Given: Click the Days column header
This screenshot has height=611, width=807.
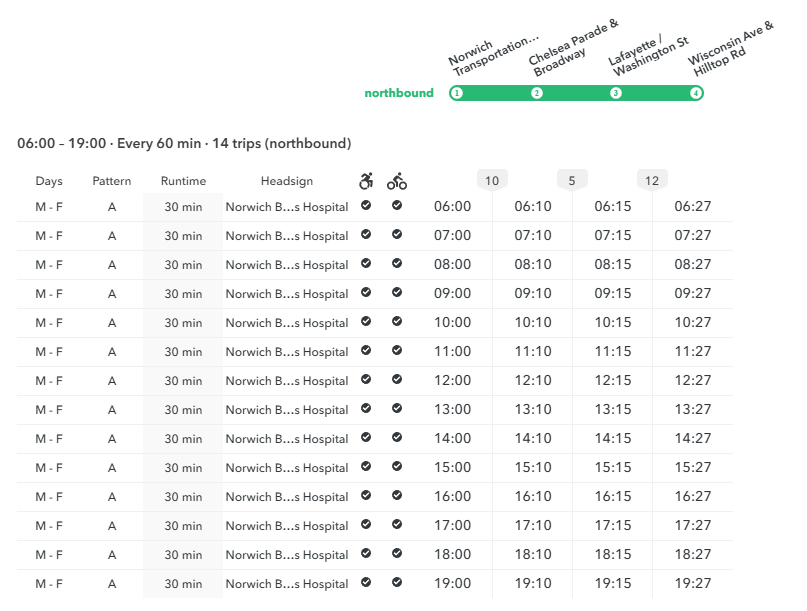Looking at the screenshot, I should tap(49, 181).
